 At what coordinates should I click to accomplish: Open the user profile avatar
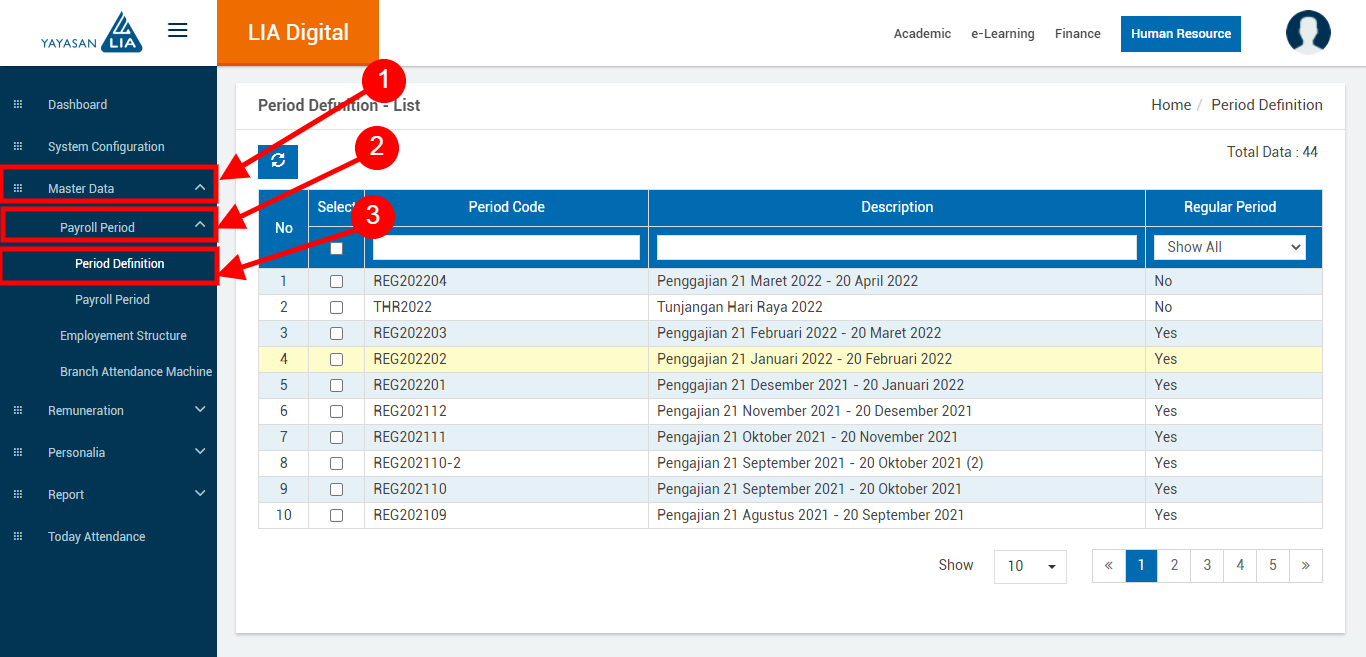click(1308, 32)
